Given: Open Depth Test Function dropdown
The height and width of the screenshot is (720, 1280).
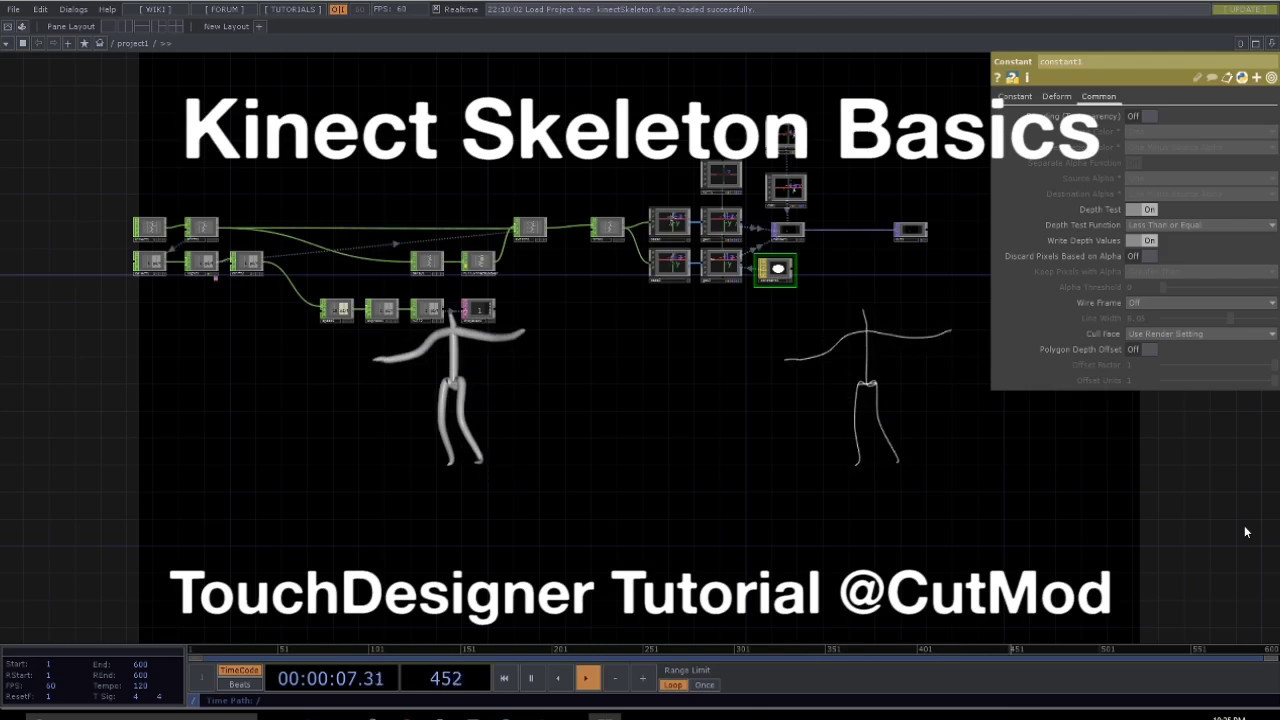Looking at the screenshot, I should [1201, 225].
